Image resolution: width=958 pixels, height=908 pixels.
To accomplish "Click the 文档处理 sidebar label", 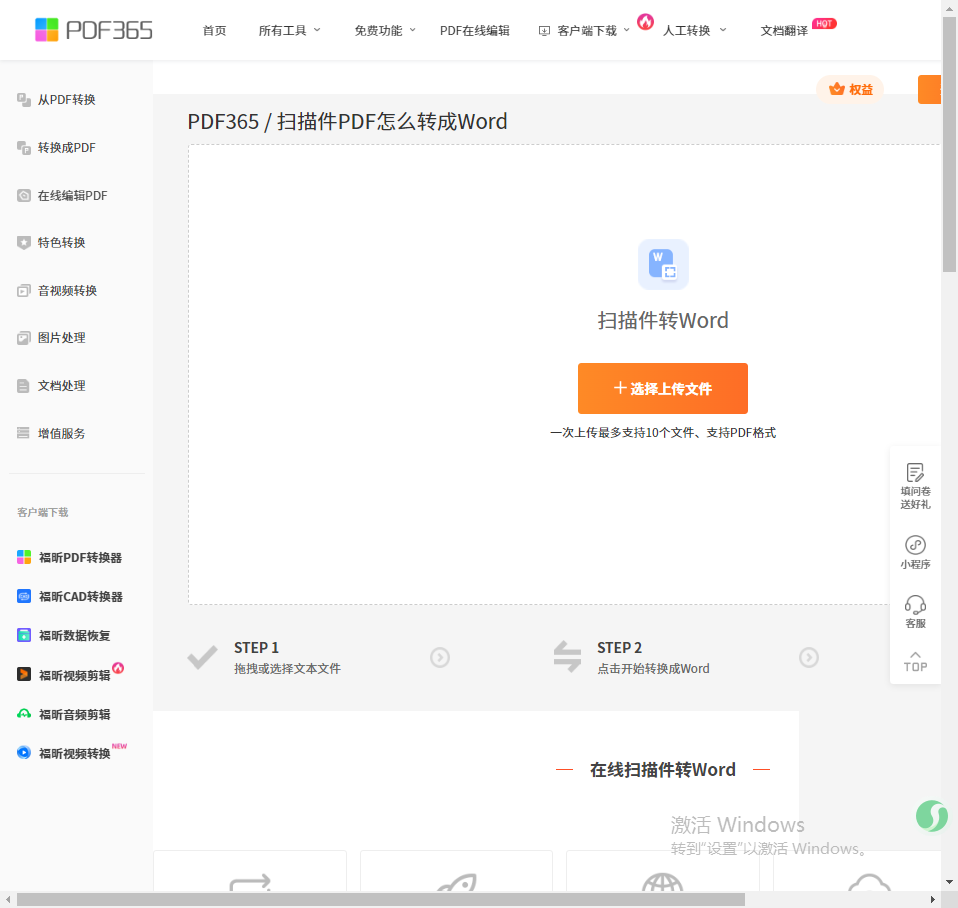I will (x=62, y=386).
